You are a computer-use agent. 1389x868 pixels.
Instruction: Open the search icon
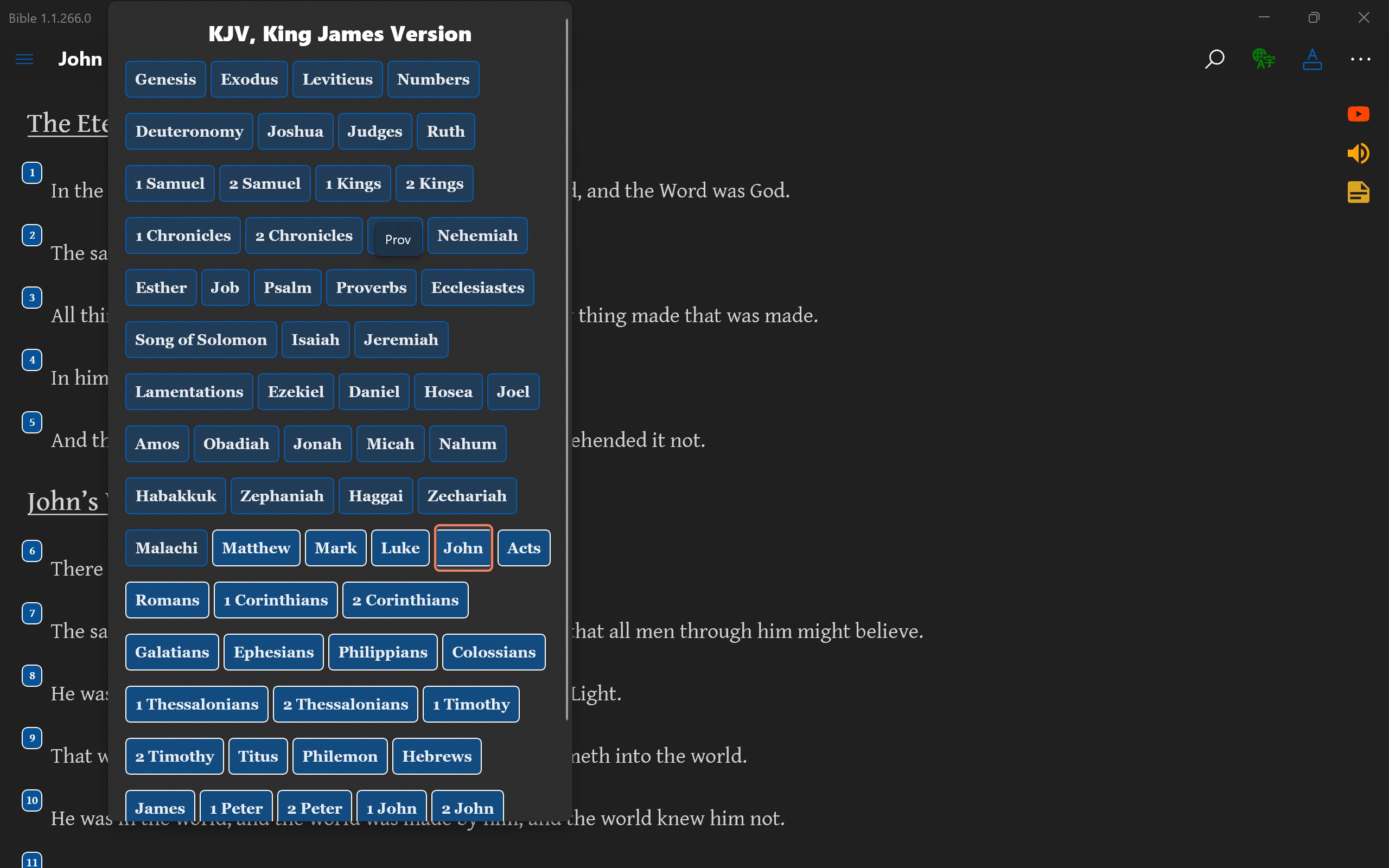(x=1214, y=59)
